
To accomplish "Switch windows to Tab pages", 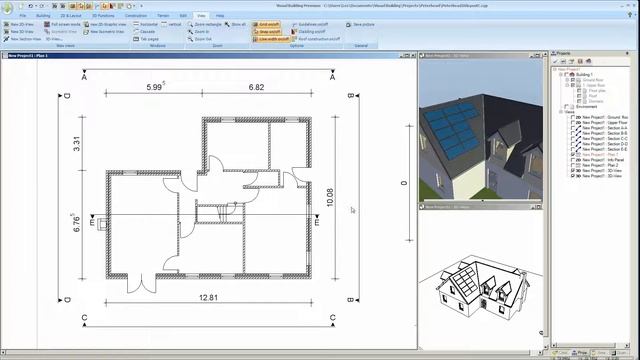I will (x=146, y=39).
